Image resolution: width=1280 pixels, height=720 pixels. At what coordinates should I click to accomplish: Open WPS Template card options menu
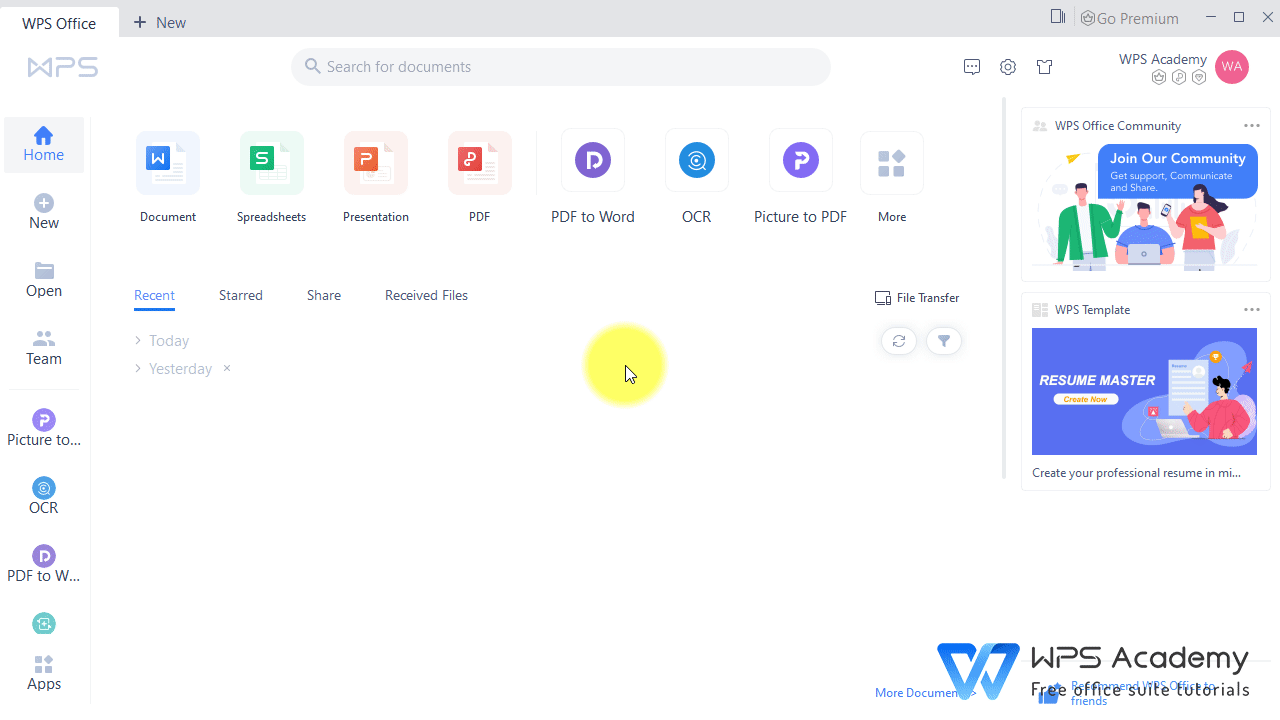1252,310
